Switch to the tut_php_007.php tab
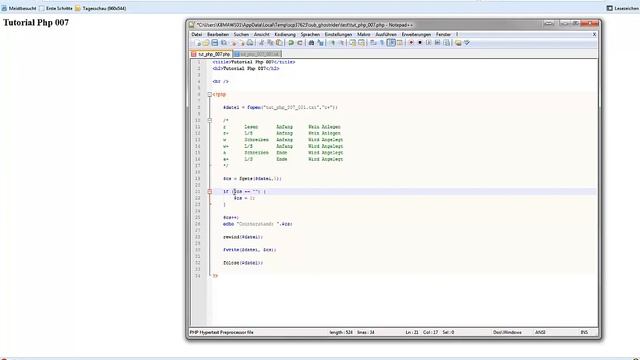 [x=211, y=54]
